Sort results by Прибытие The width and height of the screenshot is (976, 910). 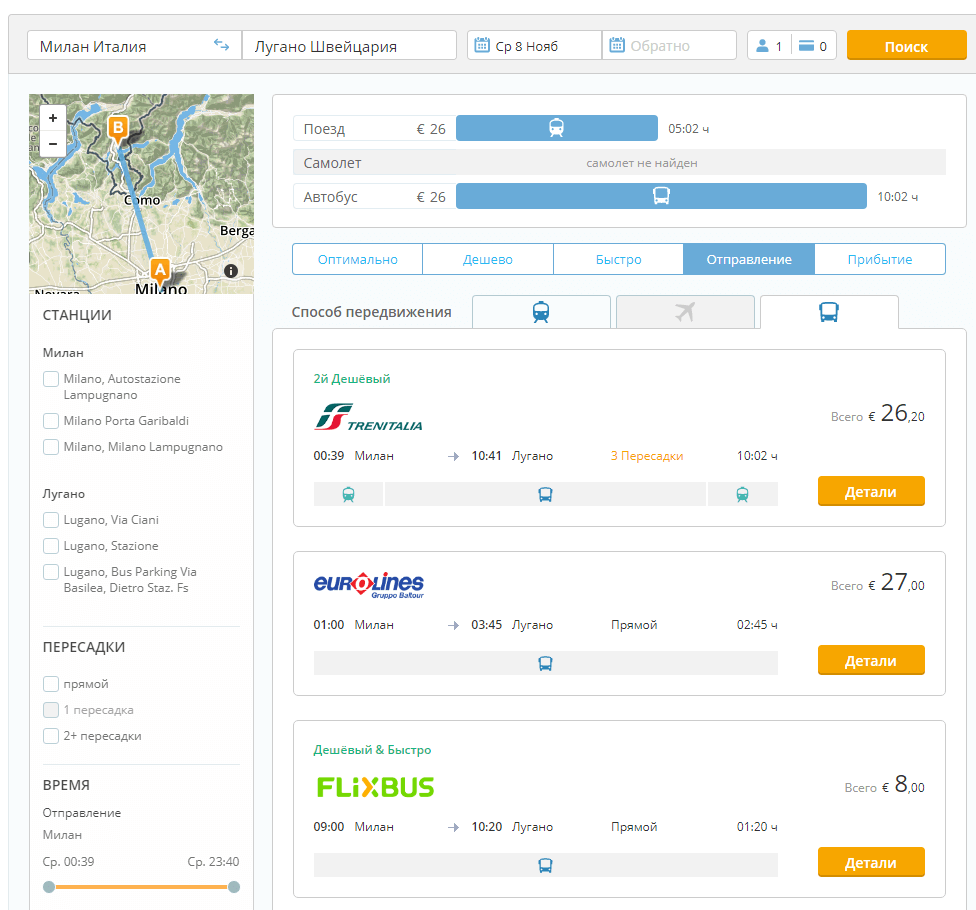pos(880,259)
